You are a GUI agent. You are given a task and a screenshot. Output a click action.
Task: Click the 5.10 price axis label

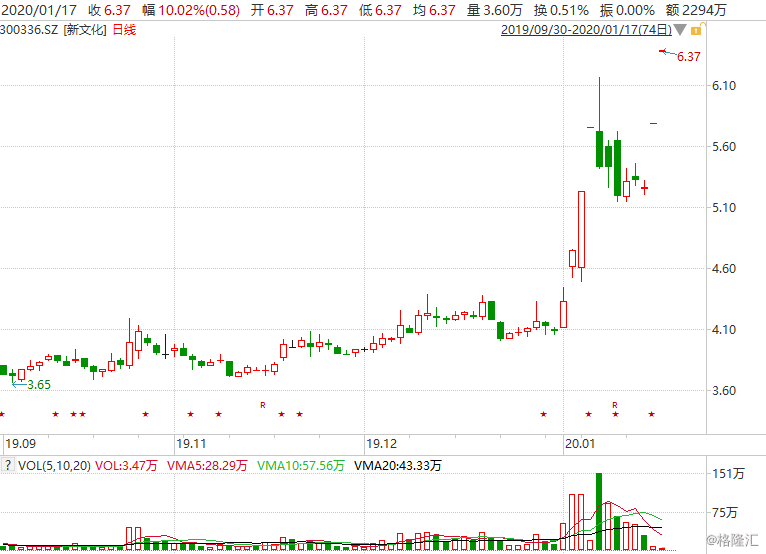coord(723,208)
